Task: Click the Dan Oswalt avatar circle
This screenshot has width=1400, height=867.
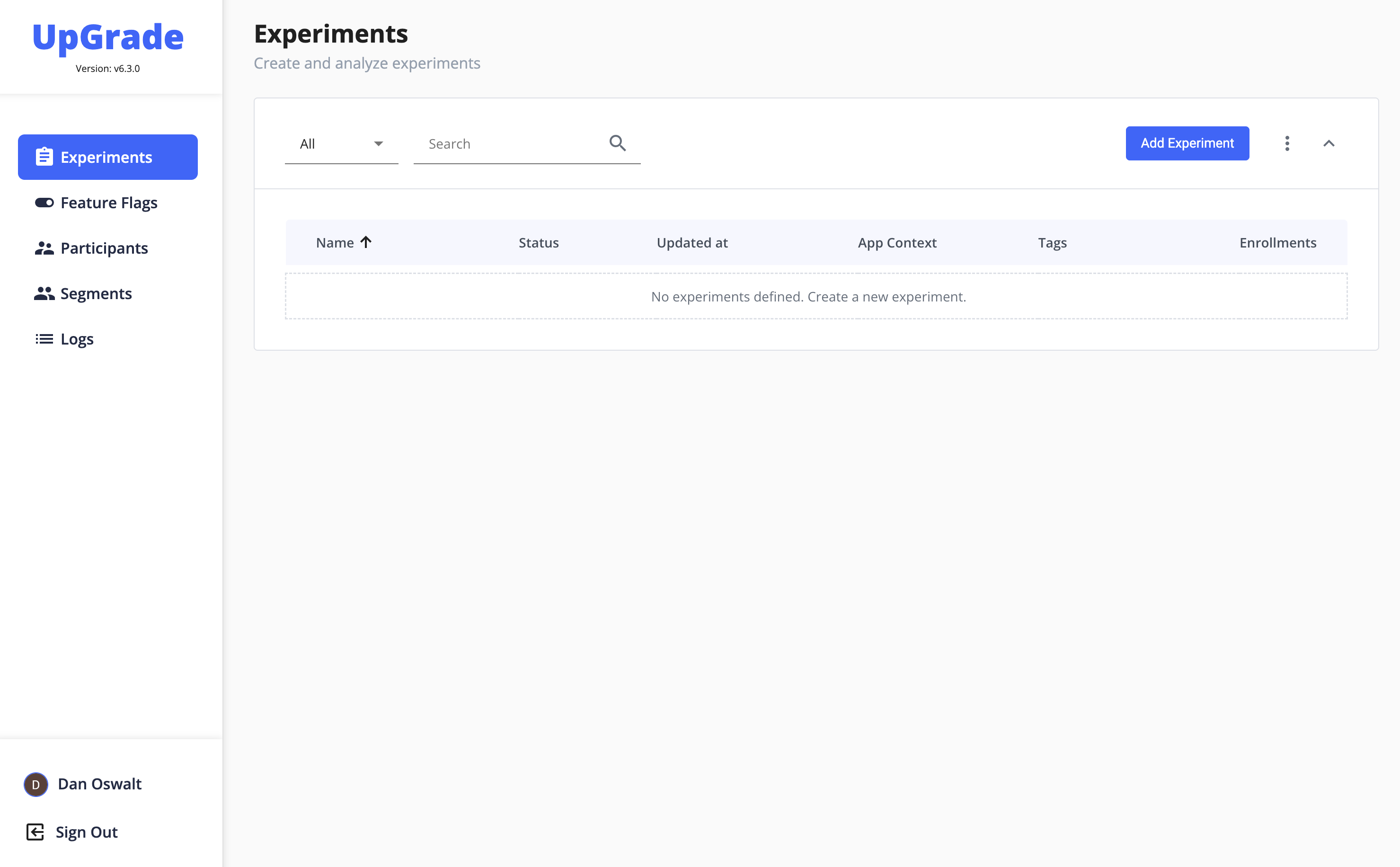Action: [35, 784]
